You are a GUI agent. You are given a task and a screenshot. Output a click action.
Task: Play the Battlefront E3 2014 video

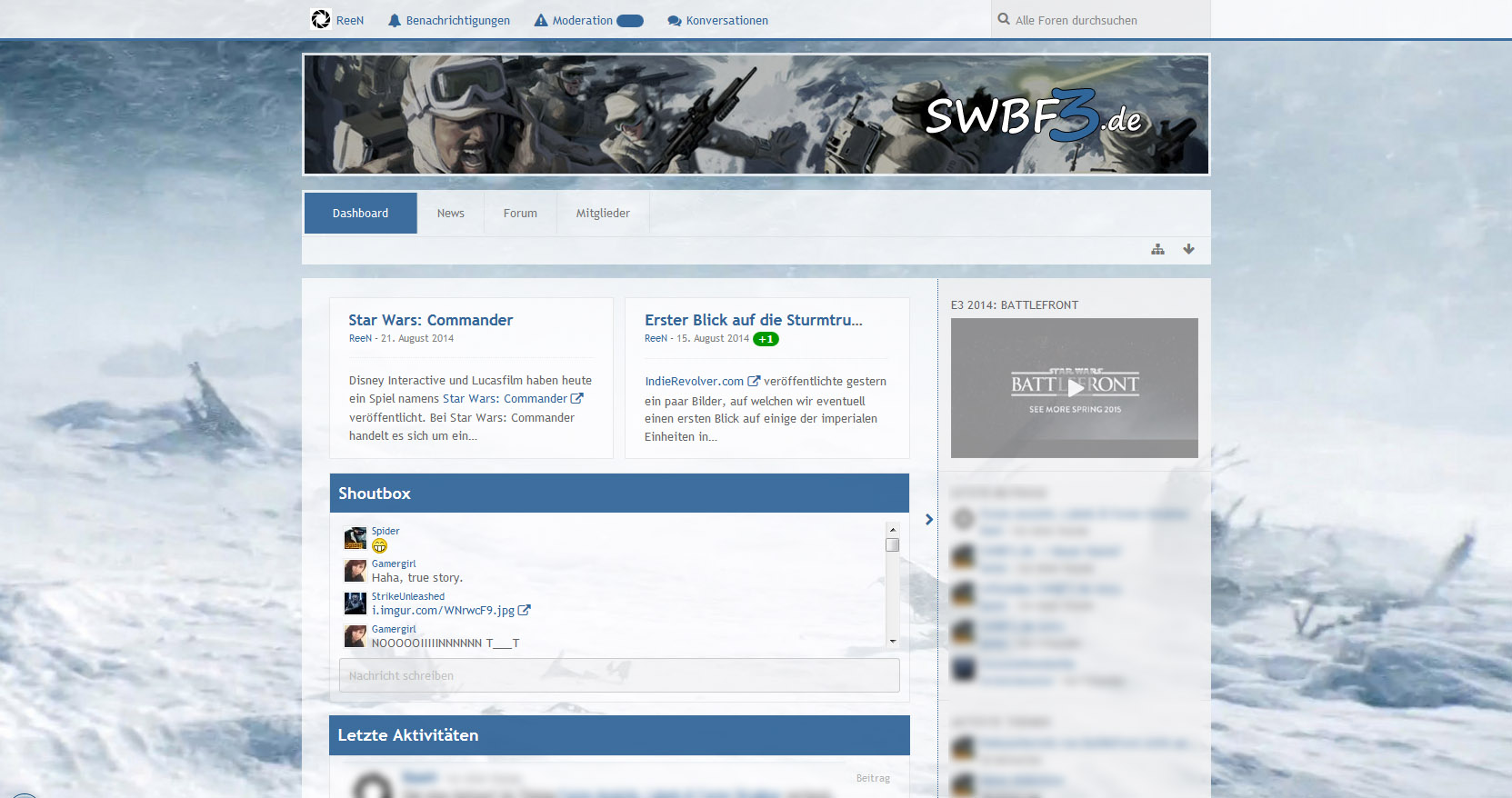[x=1075, y=388]
